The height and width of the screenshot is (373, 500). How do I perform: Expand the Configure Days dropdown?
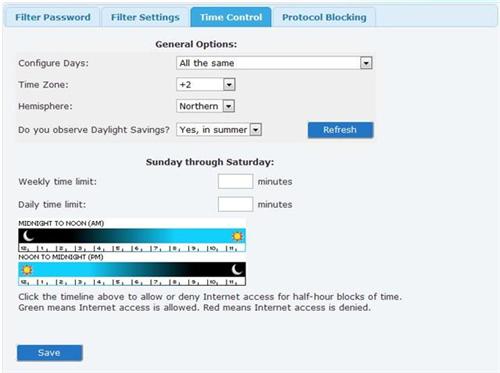pyautogui.click(x=274, y=63)
